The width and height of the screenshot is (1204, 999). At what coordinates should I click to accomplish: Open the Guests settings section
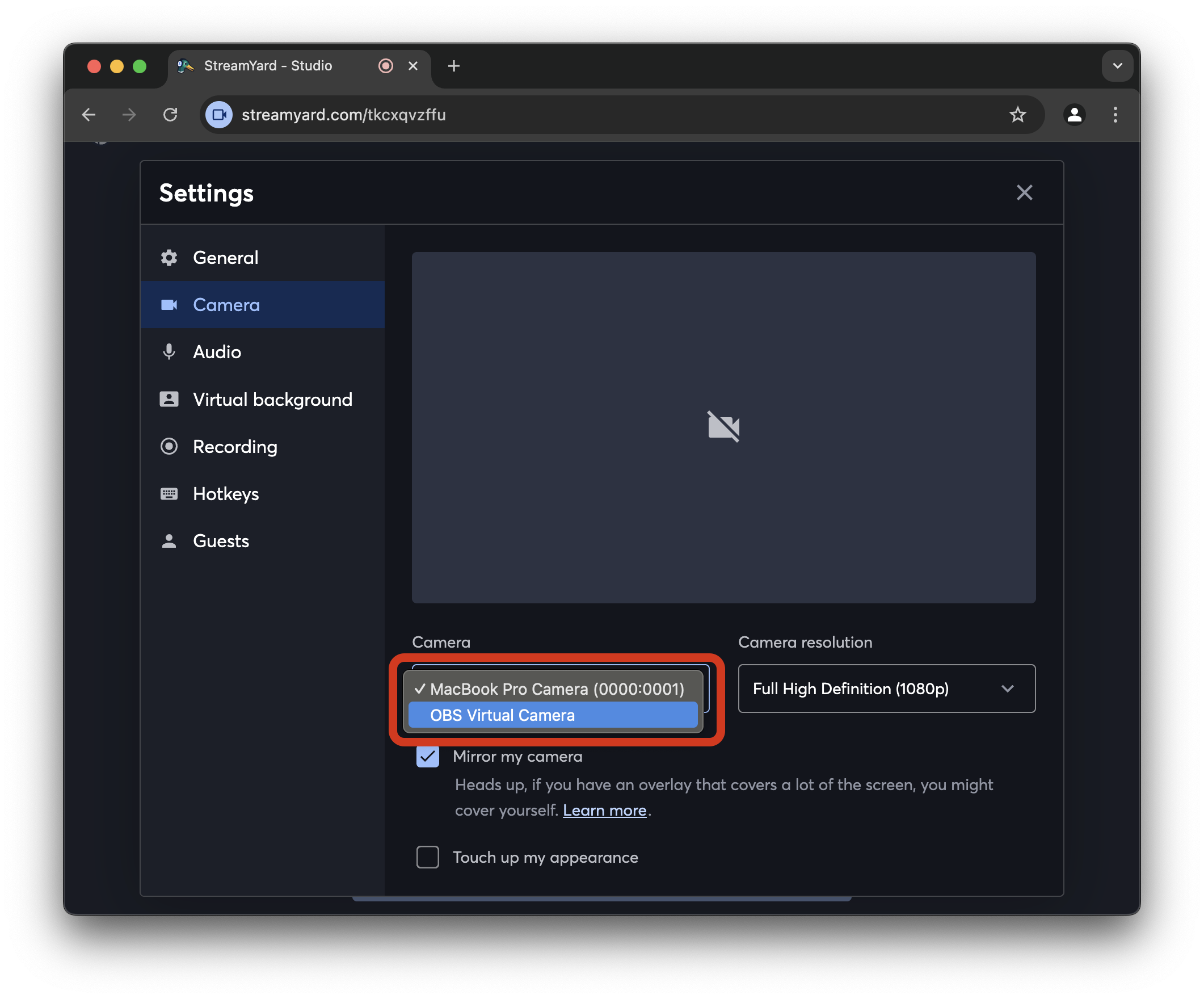pyautogui.click(x=262, y=541)
